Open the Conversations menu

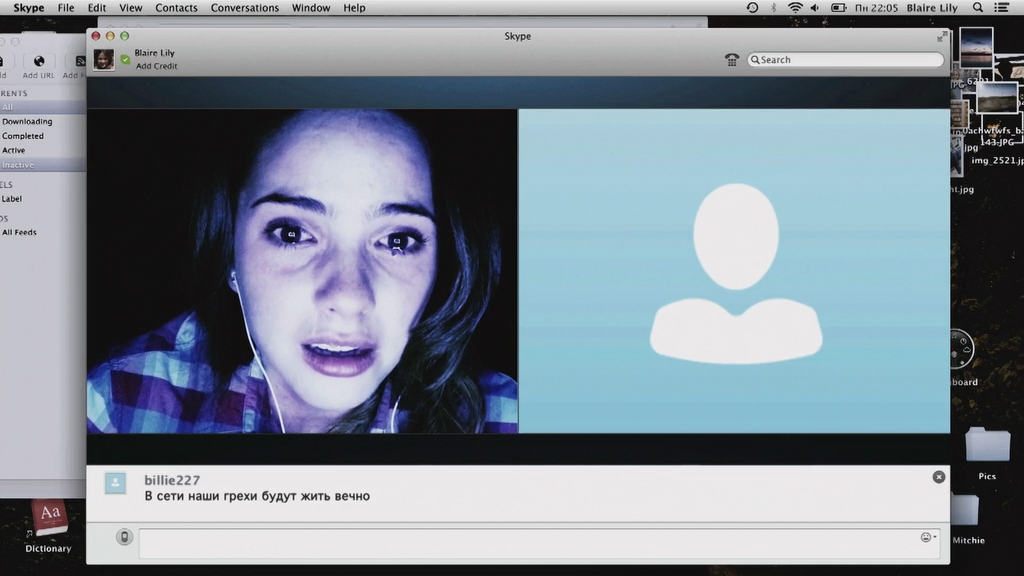tap(244, 8)
